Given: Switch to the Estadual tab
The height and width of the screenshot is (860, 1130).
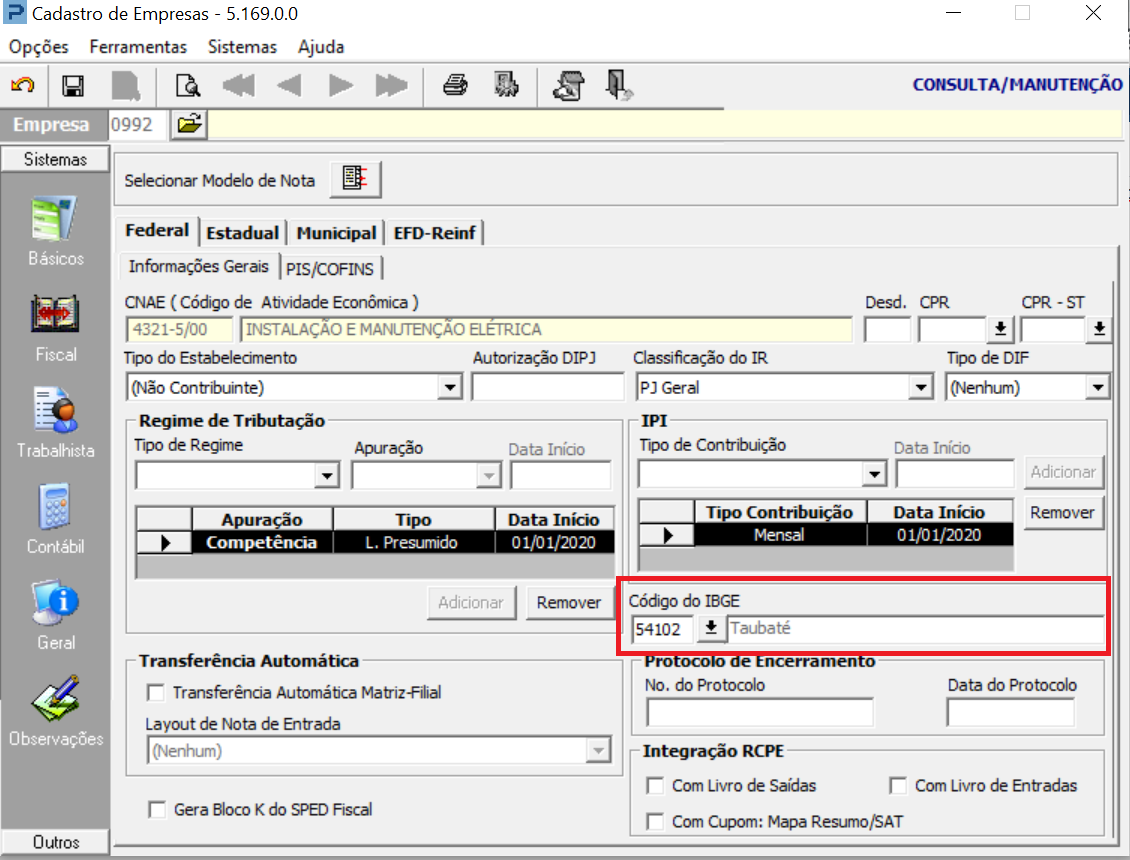Looking at the screenshot, I should (x=242, y=233).
